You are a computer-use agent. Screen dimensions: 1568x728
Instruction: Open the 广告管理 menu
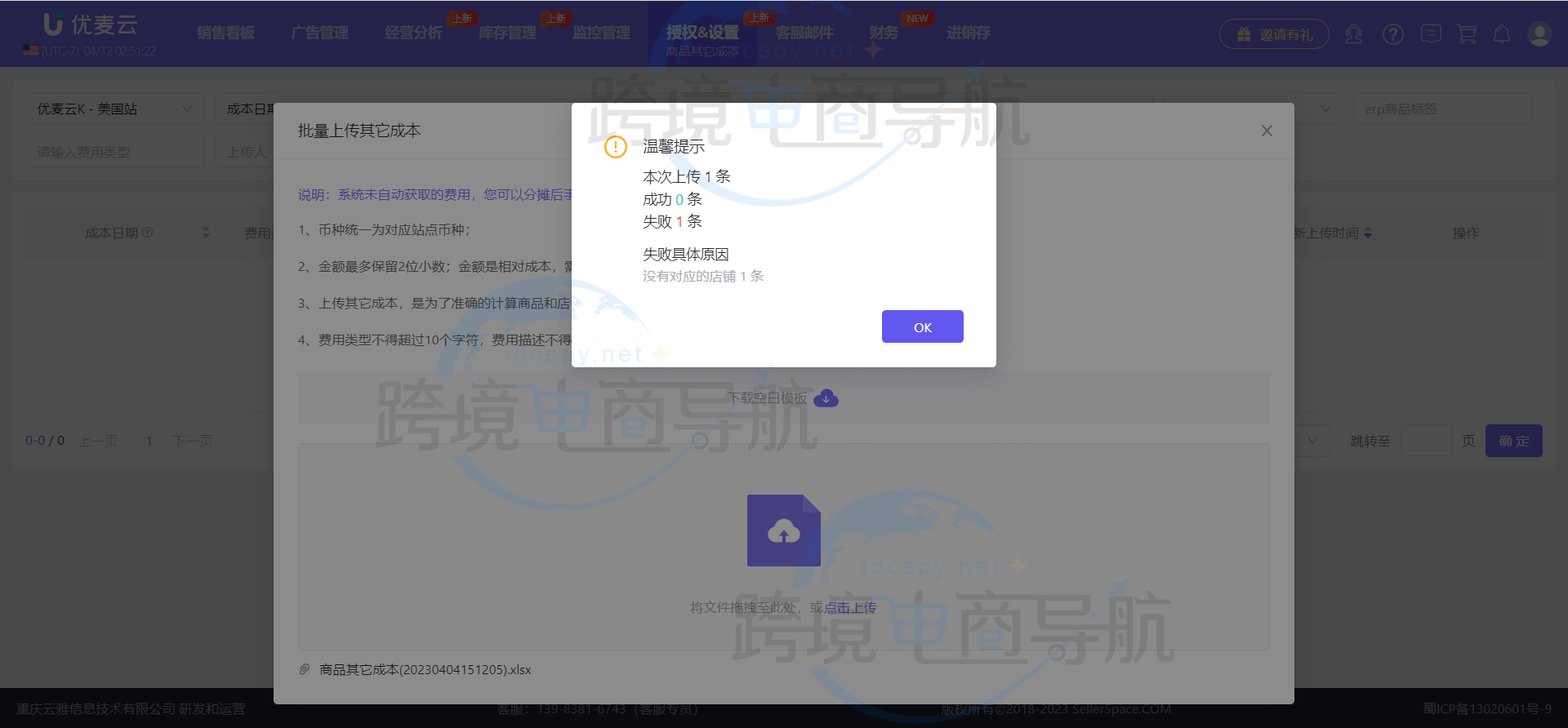(319, 33)
